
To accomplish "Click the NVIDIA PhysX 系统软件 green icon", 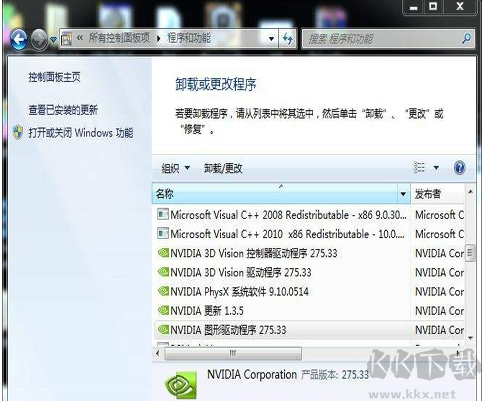I will (163, 291).
